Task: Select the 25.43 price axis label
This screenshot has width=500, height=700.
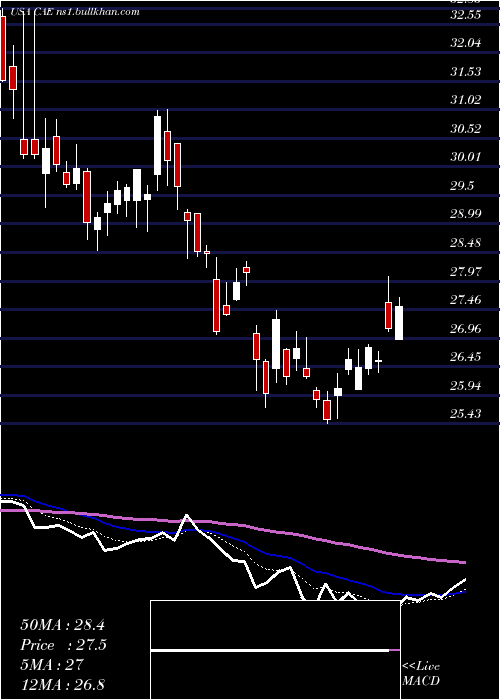Action: pos(466,414)
